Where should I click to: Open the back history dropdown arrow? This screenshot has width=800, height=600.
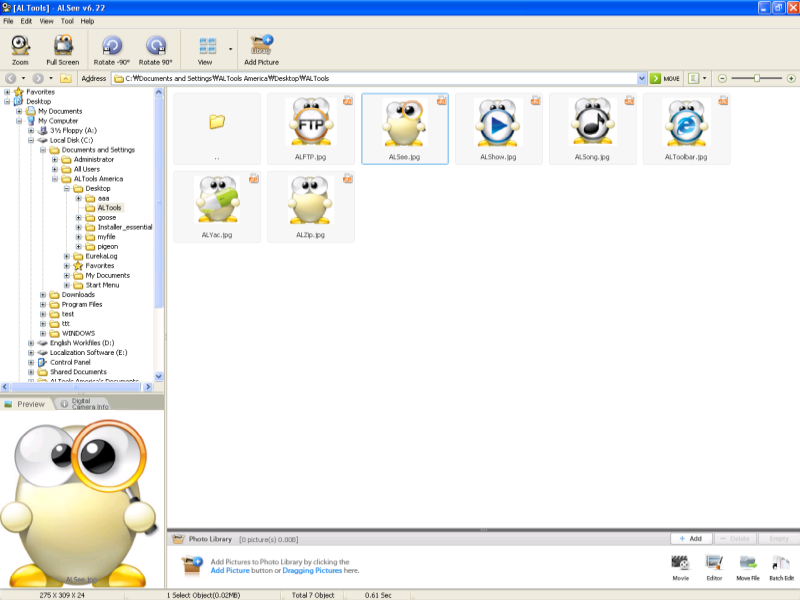23,78
